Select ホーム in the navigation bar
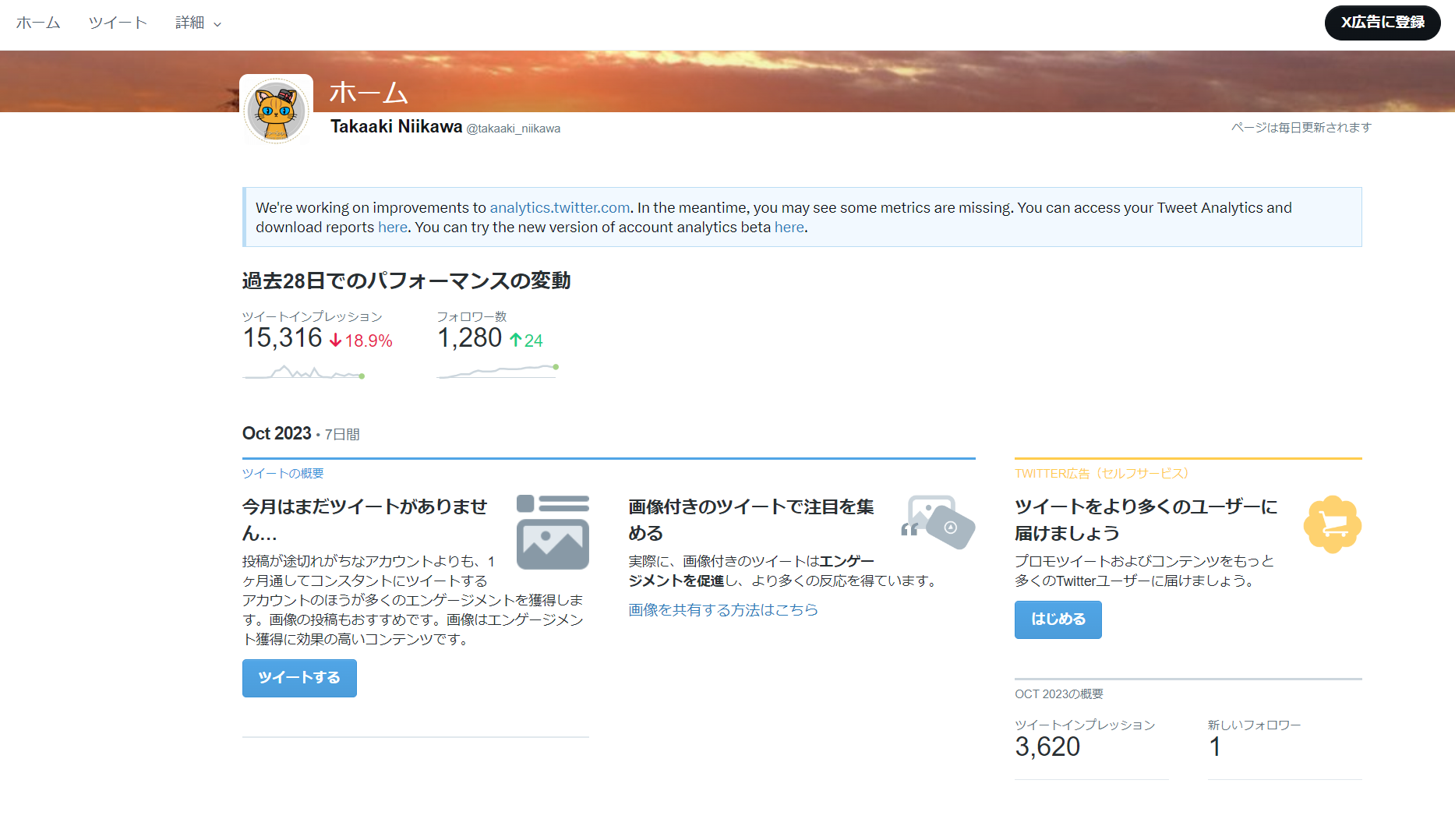This screenshot has height=840, width=1455. pos(37,23)
